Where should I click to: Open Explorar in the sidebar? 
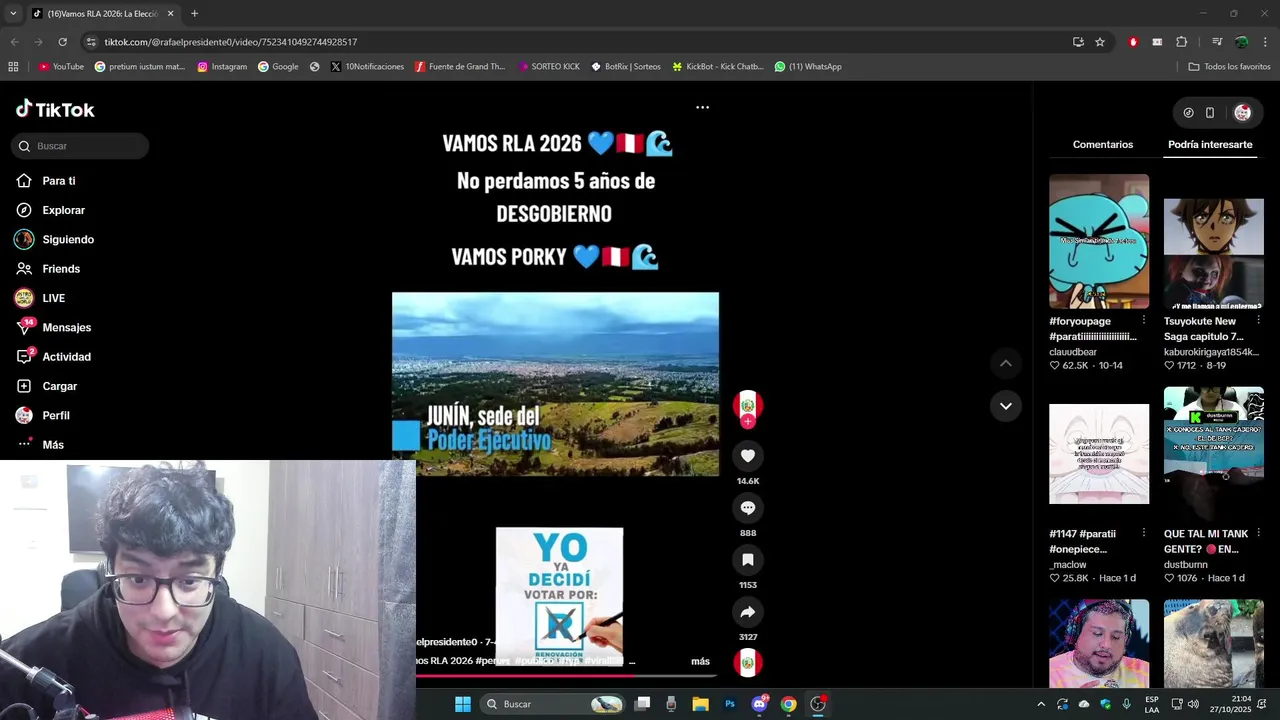coord(63,210)
